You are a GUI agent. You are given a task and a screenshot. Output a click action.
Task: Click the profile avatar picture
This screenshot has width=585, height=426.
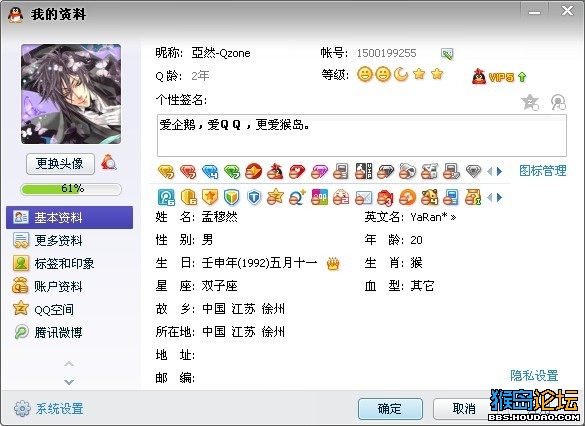click(x=71, y=94)
